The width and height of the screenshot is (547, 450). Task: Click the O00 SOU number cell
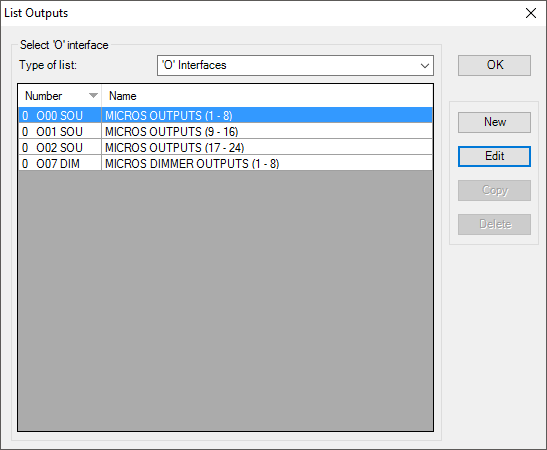60,115
